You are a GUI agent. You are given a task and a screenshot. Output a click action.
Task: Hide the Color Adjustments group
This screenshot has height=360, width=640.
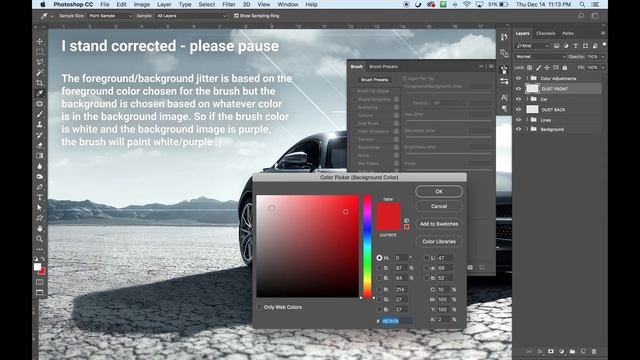point(518,78)
